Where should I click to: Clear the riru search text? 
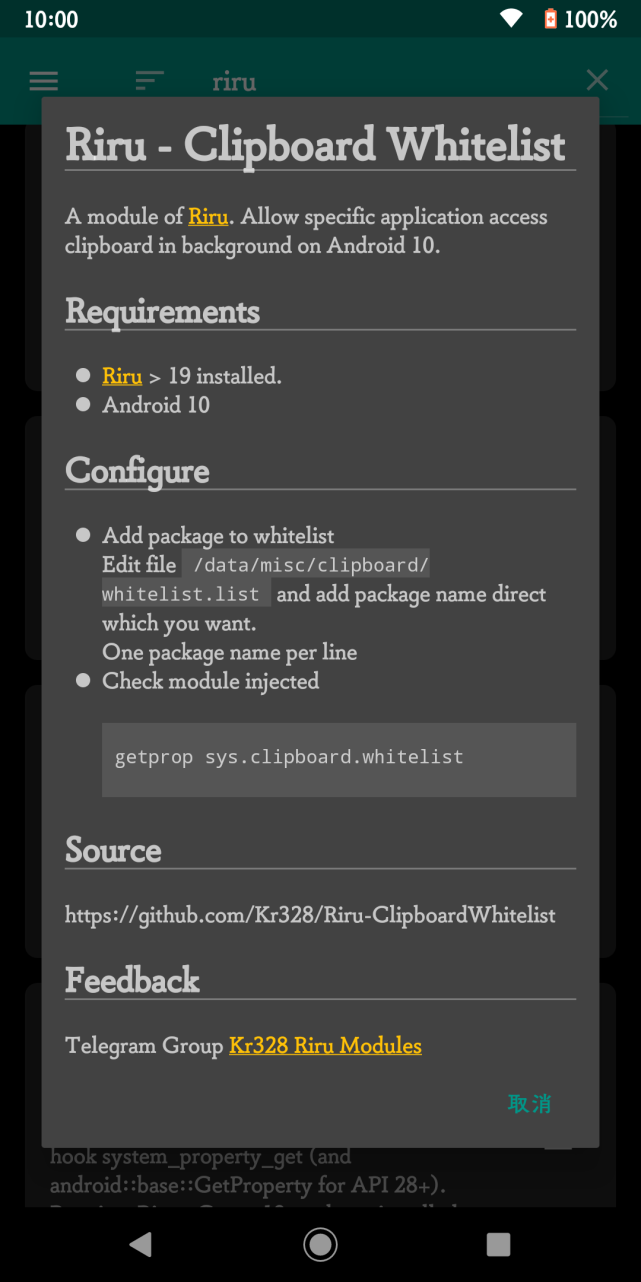597,80
